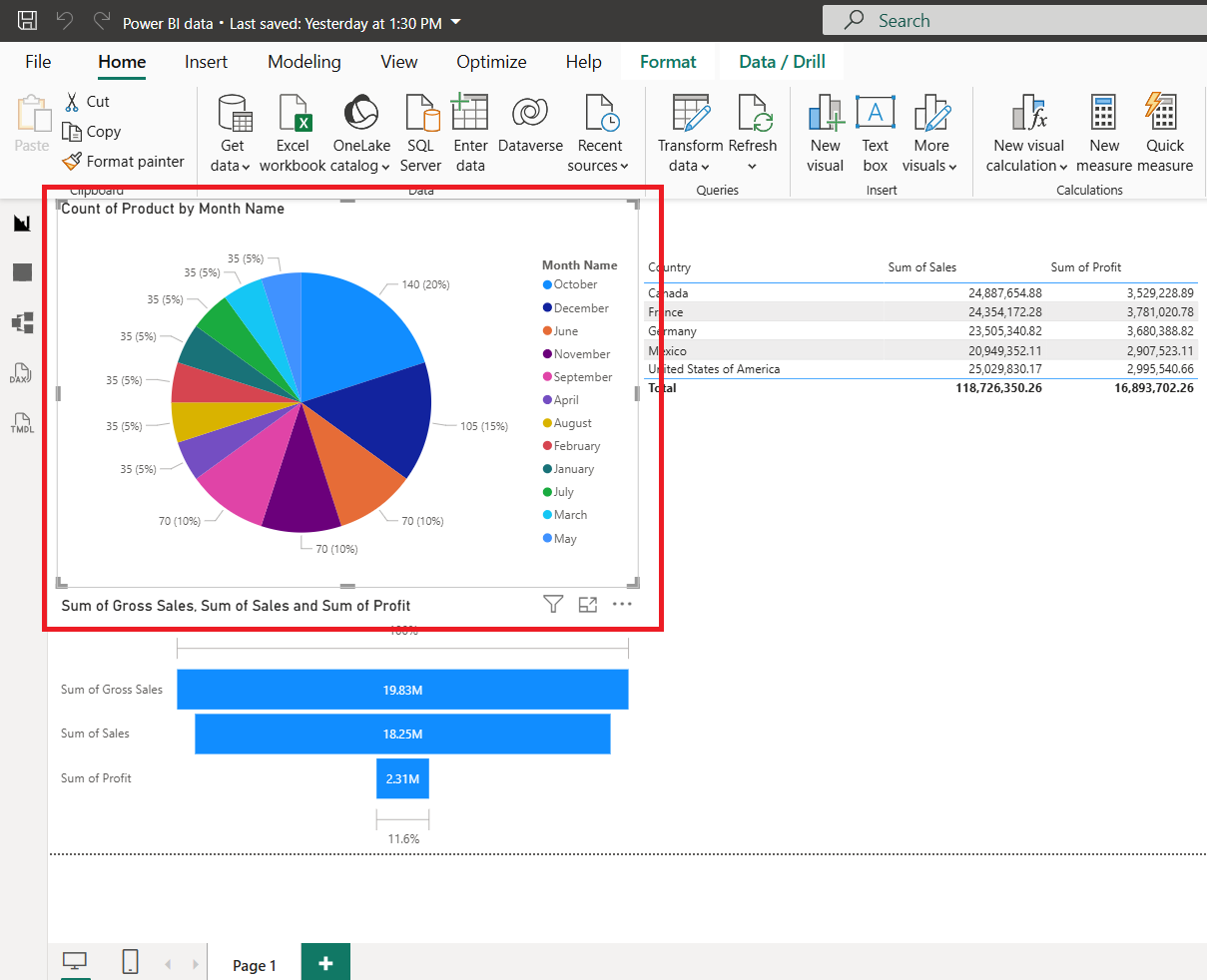Open the Transform data dropdown

coord(690,134)
